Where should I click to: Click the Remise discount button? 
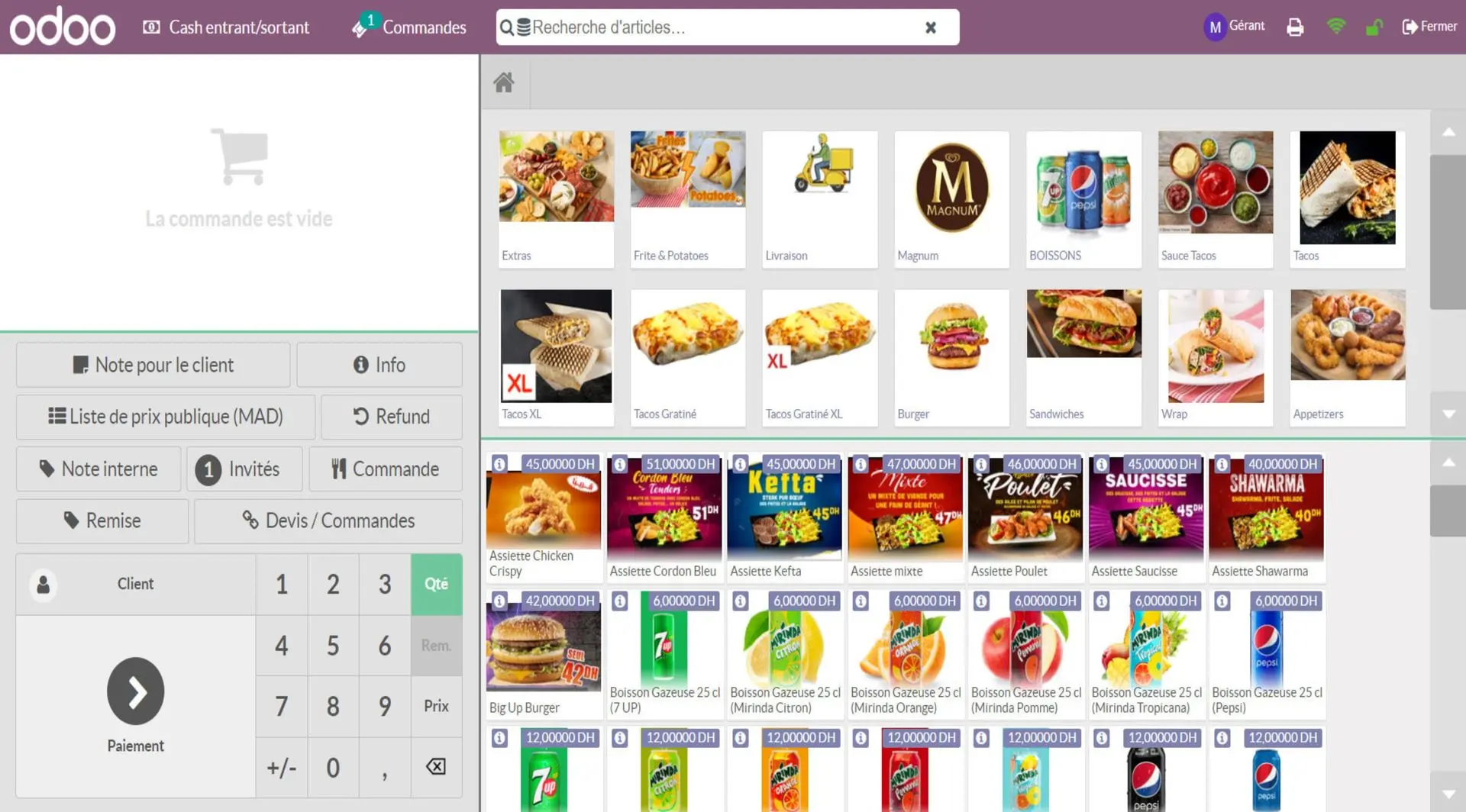(102, 520)
